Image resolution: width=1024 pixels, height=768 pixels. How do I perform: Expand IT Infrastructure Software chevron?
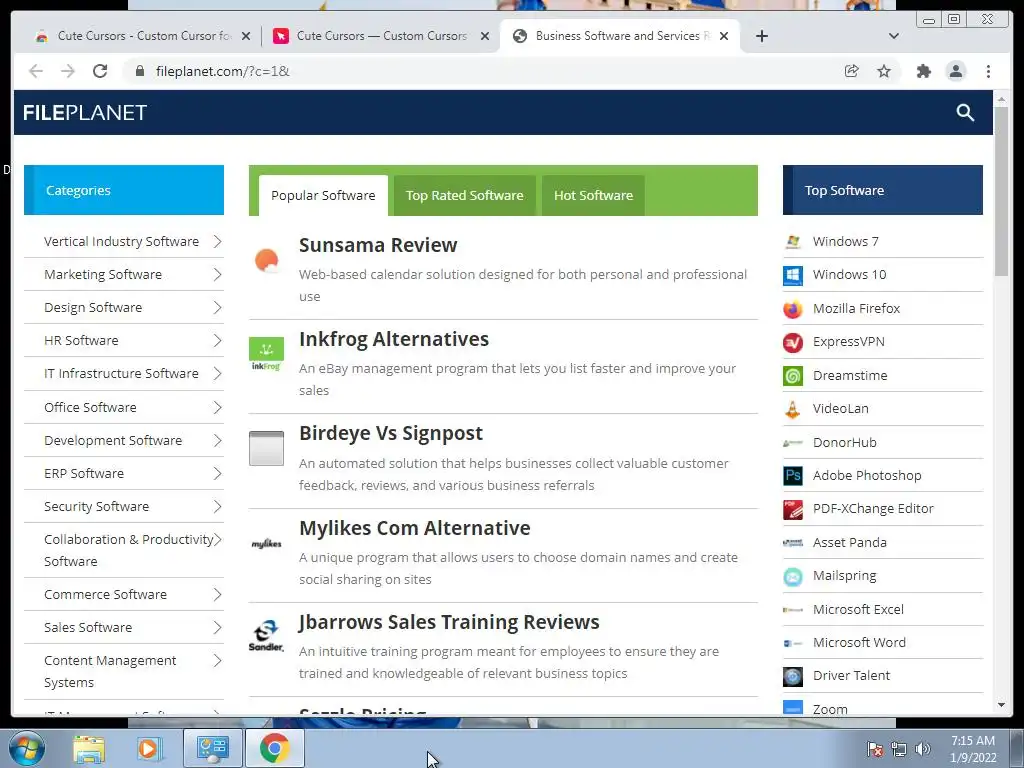click(x=217, y=374)
